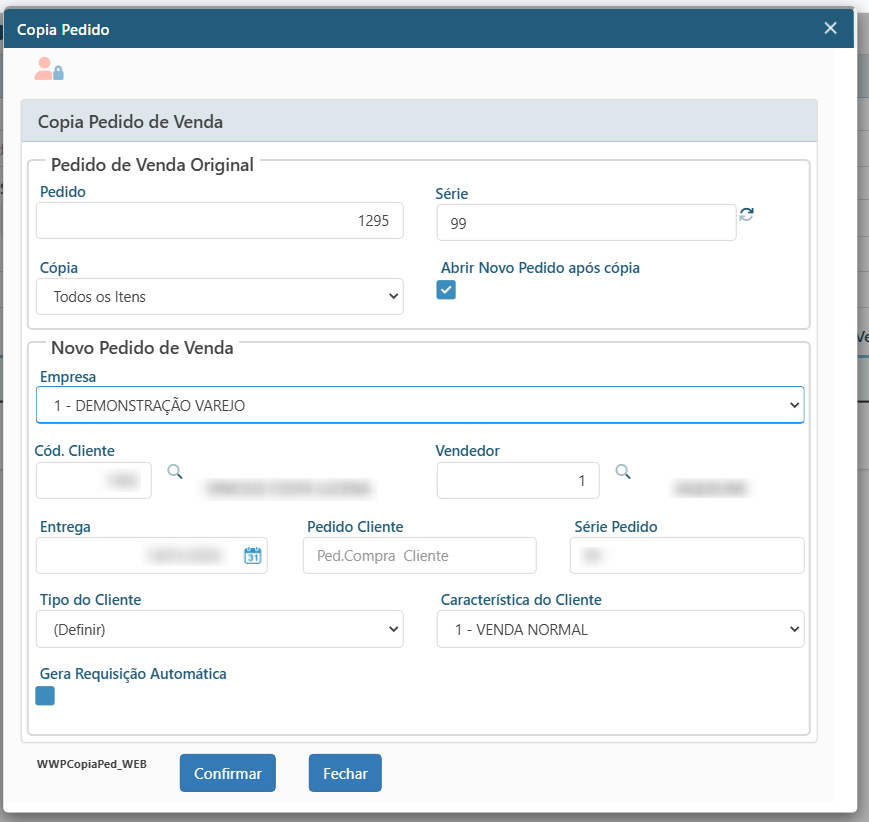Toggle Gera Requisição Automática checkbox
Screen dimensions: 869x822
[x=45, y=696]
